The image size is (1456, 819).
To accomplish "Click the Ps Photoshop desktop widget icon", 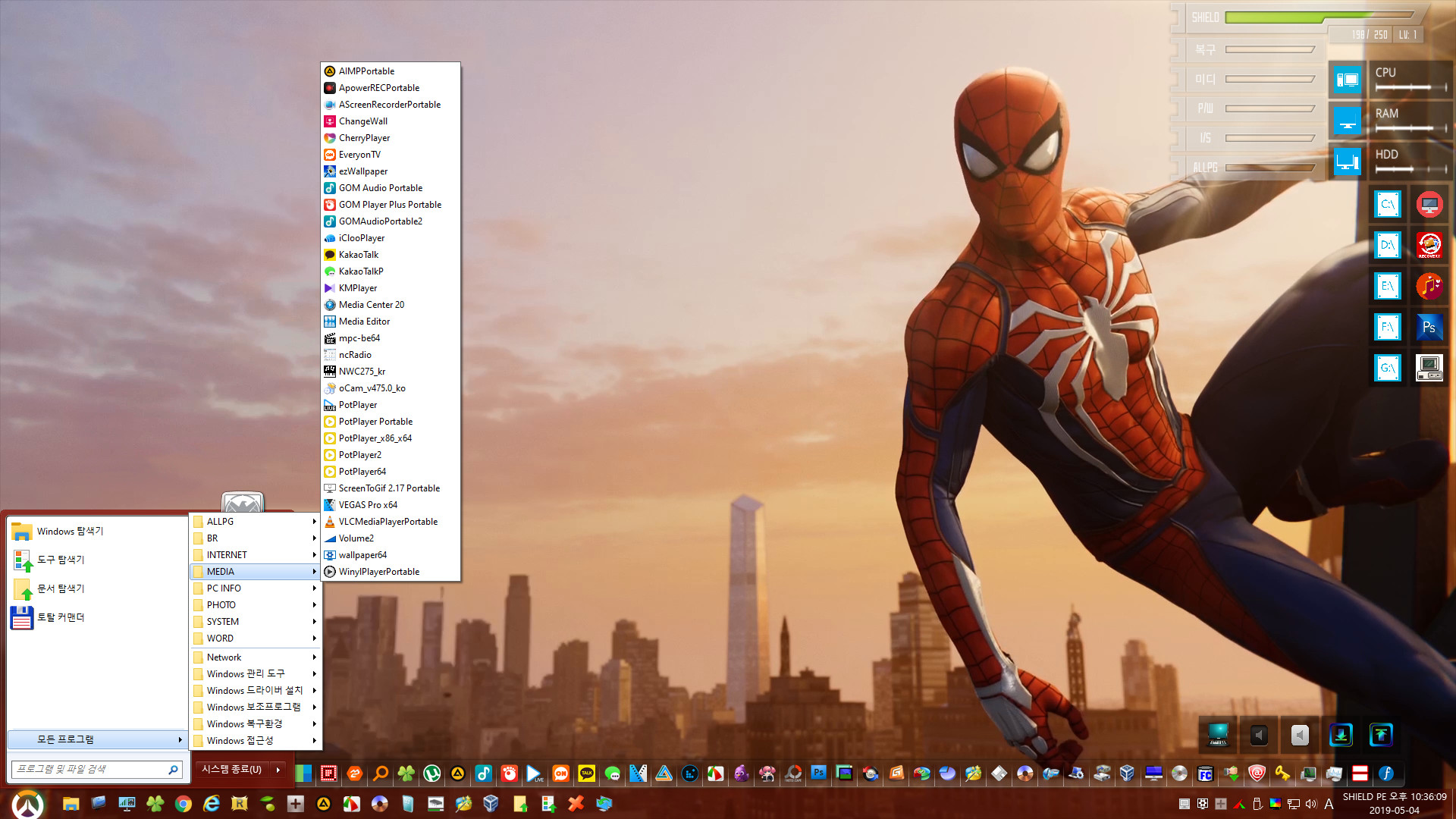I will click(1429, 328).
